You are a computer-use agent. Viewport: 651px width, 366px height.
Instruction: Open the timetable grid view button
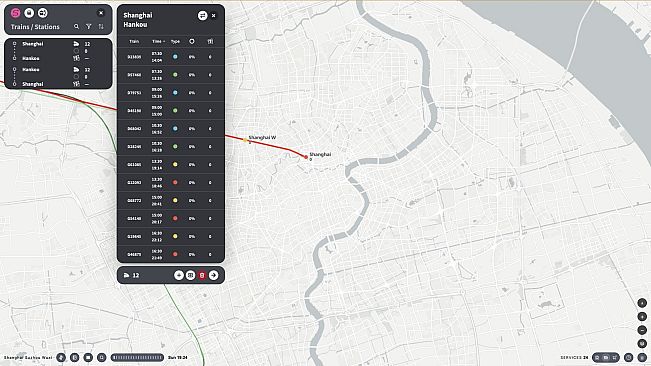[x=190, y=275]
